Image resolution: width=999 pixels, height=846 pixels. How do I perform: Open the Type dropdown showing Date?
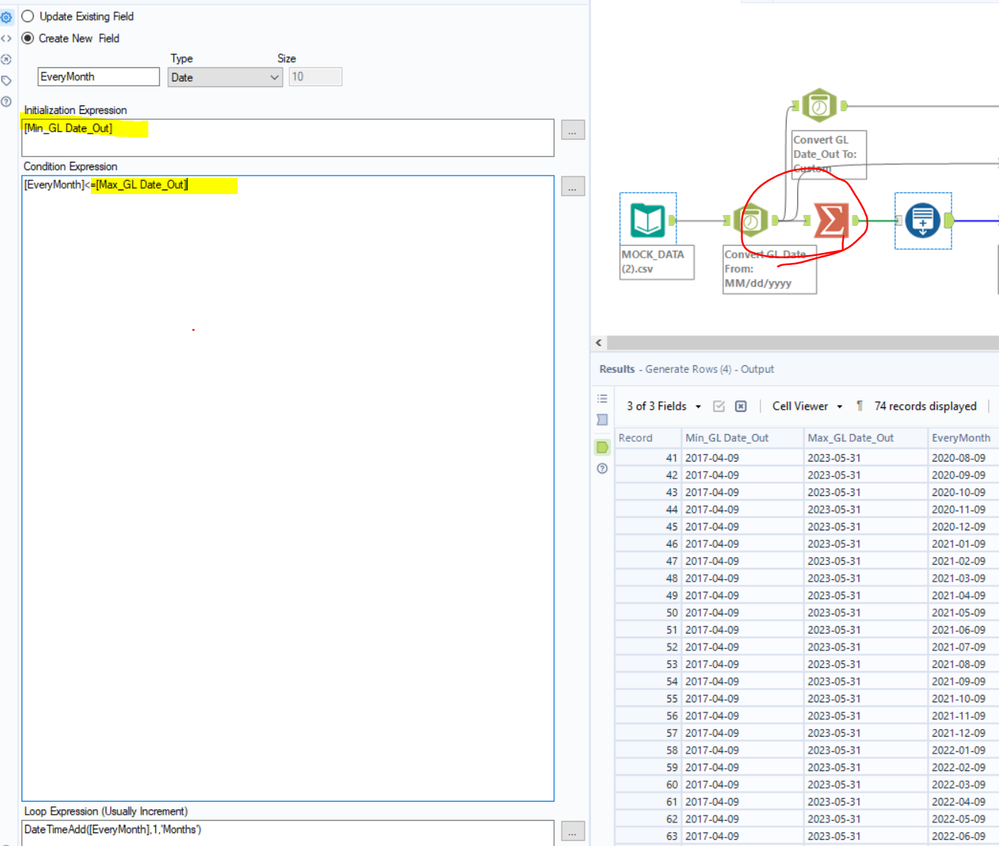(x=225, y=78)
